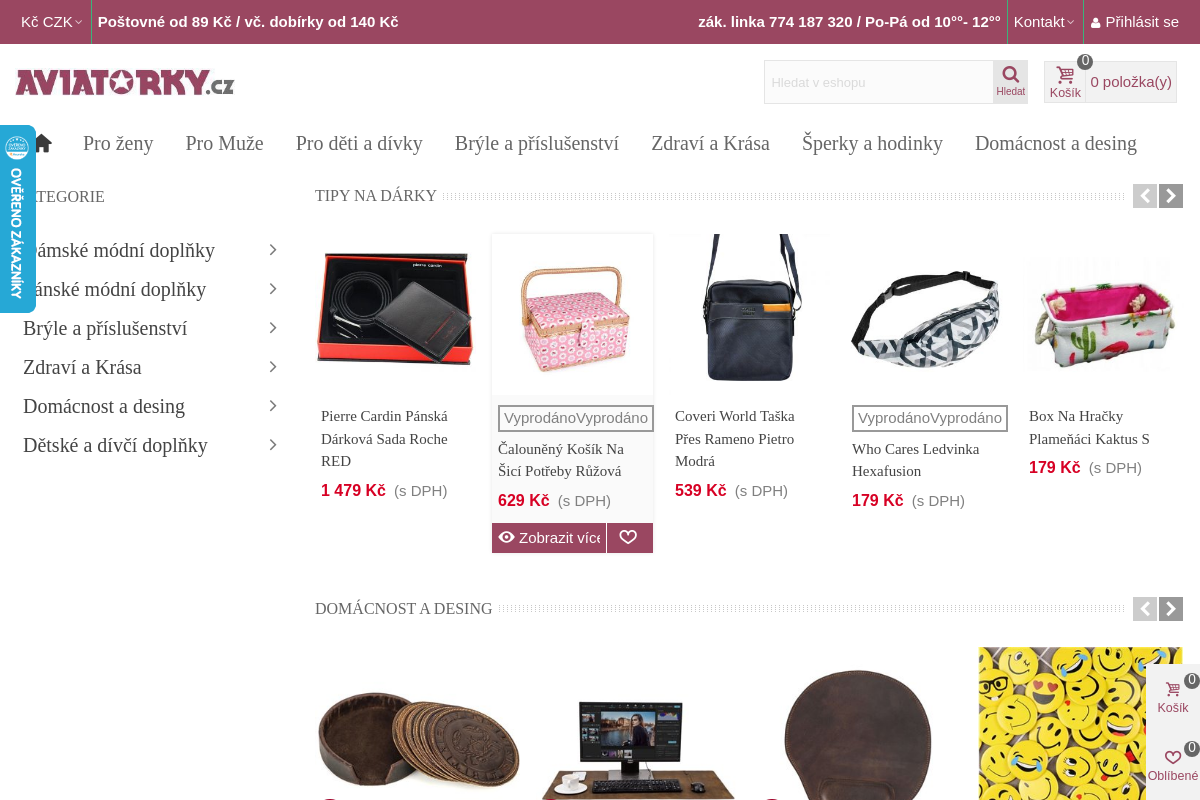Click next arrow in DOMÁCNOST A DESING section
Image resolution: width=1200 pixels, height=800 pixels.
coord(1171,609)
